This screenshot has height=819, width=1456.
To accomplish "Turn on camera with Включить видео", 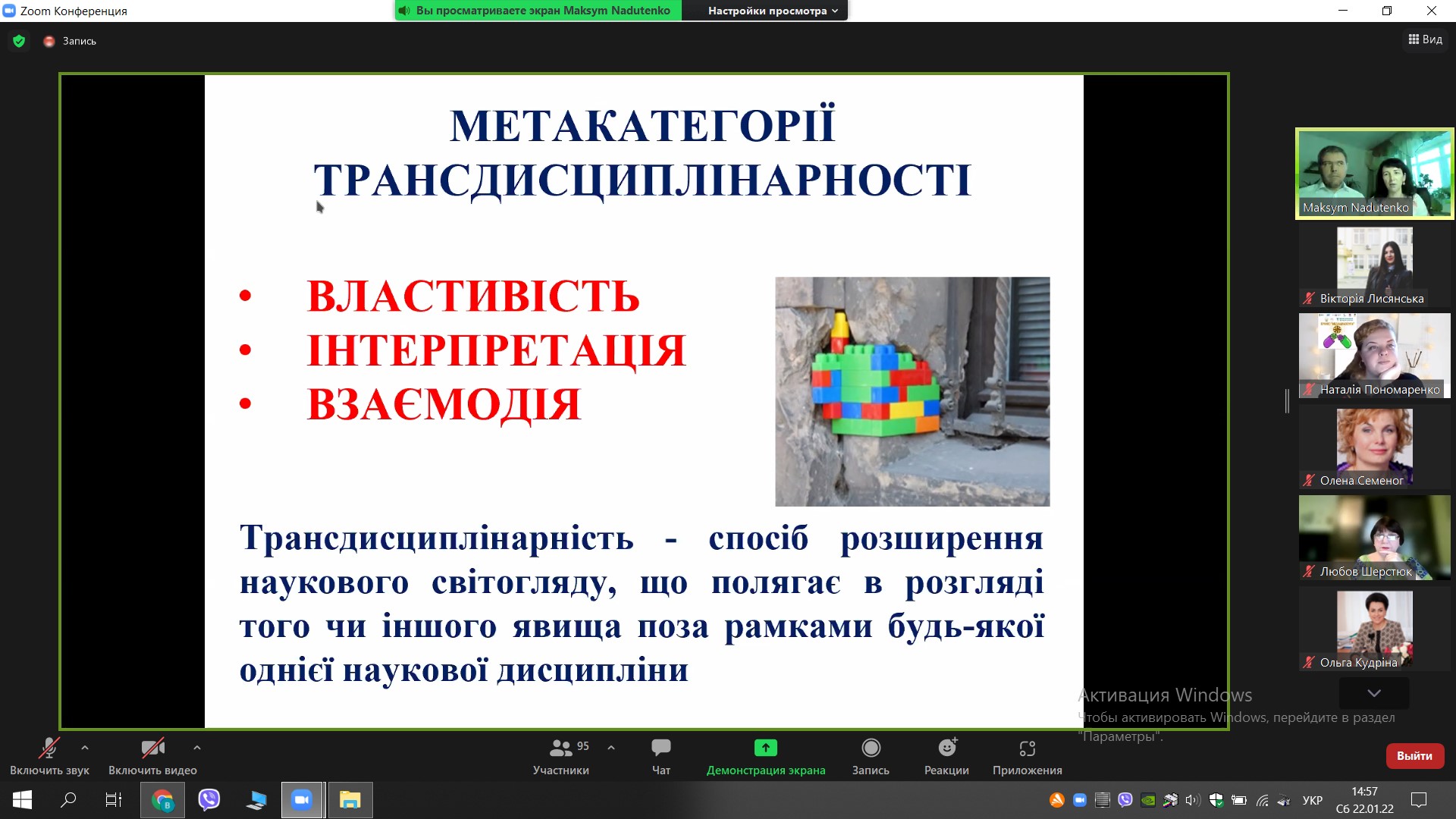I will point(152,756).
